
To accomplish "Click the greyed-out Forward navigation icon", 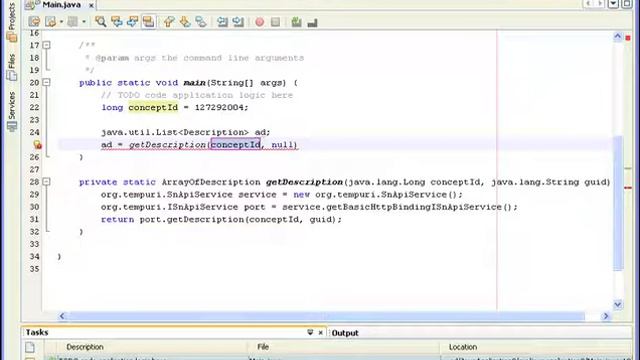I will [x=73, y=22].
